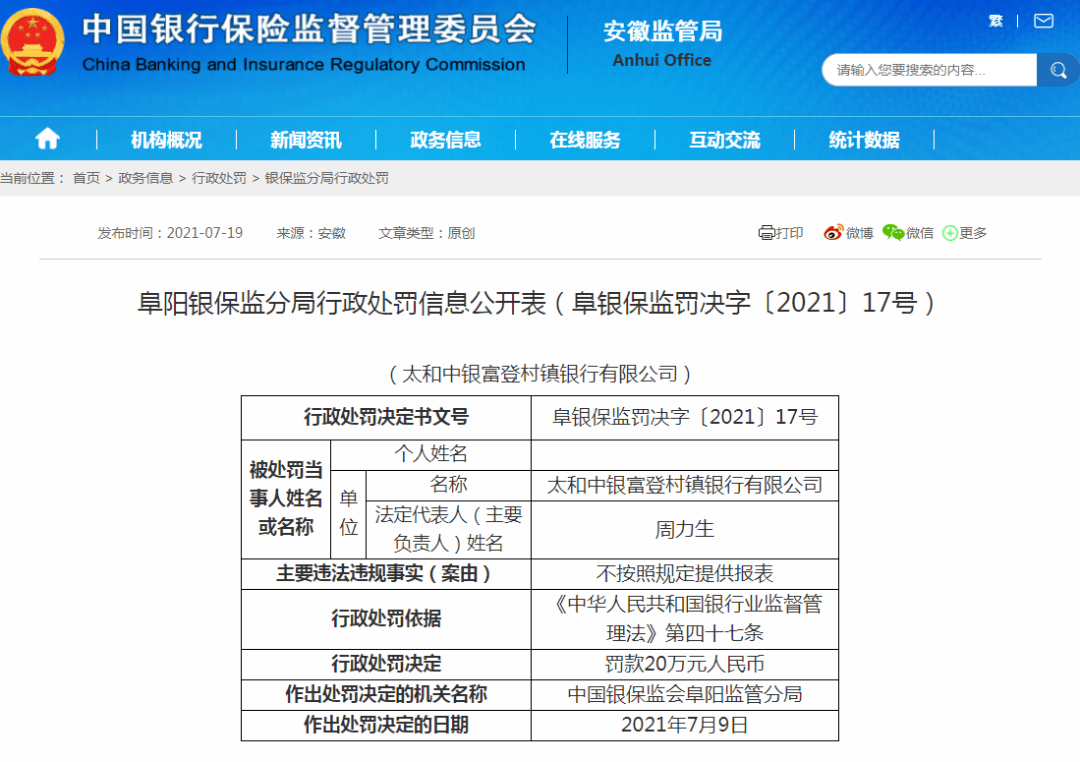Click the 中国银行保险监督管理委员会 title

[309, 30]
